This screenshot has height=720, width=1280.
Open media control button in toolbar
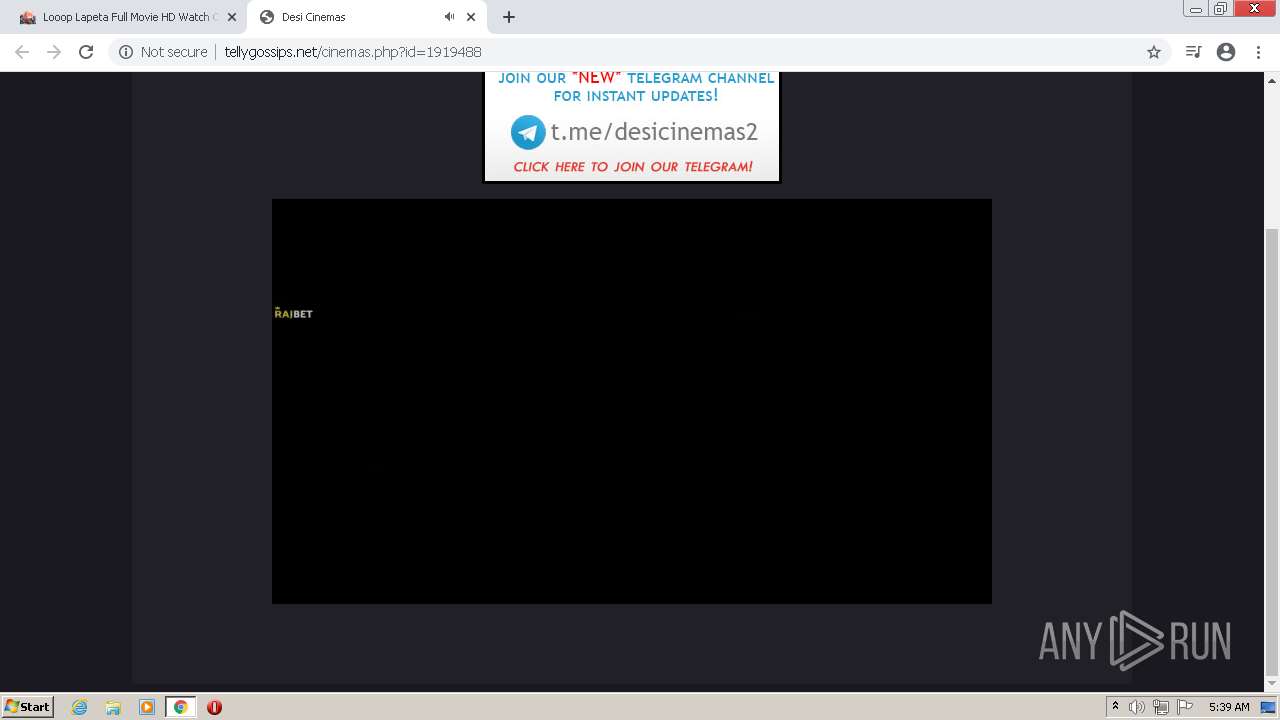pyautogui.click(x=1193, y=52)
